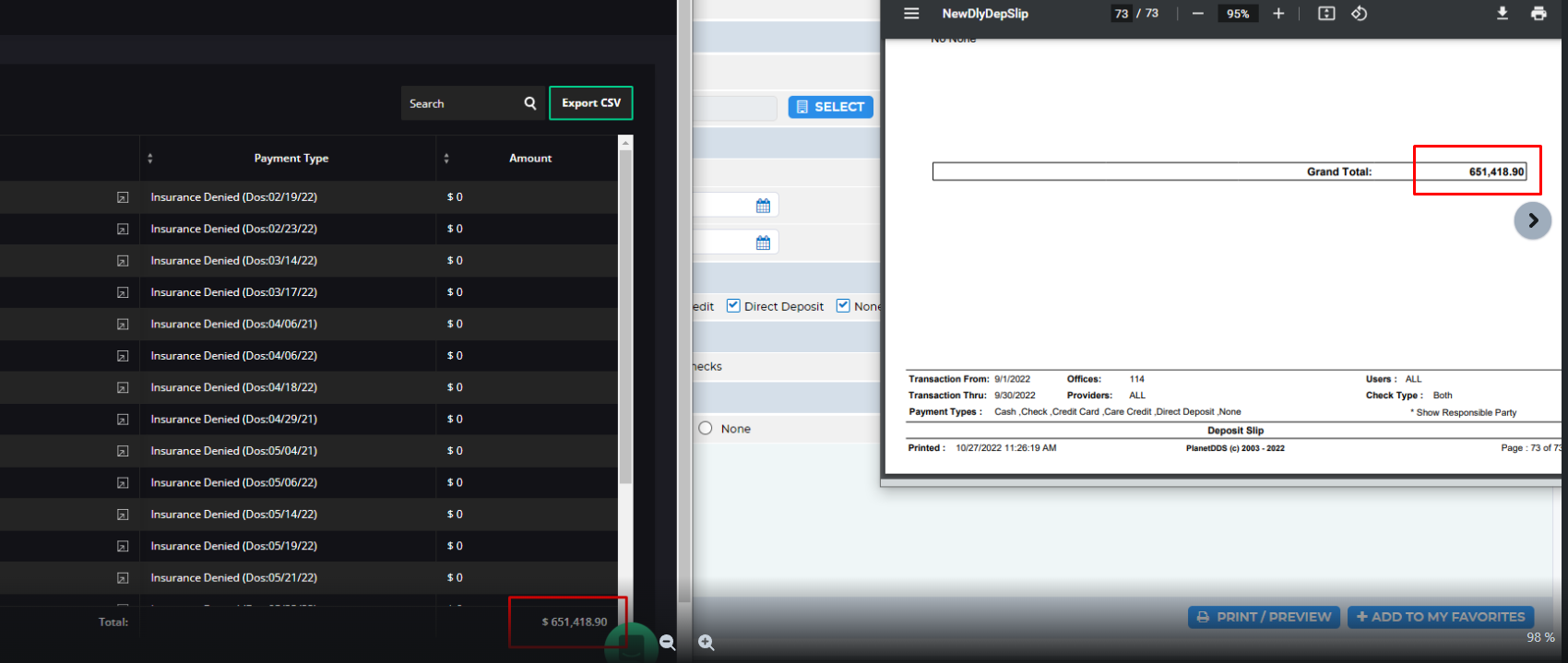Screen dimensions: 1568x663
Task: Open the first date calendar picker
Action: (763, 206)
